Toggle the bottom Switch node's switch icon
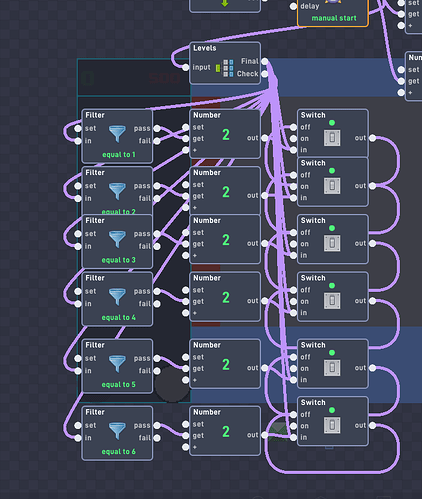The height and width of the screenshot is (499, 422). [332, 425]
